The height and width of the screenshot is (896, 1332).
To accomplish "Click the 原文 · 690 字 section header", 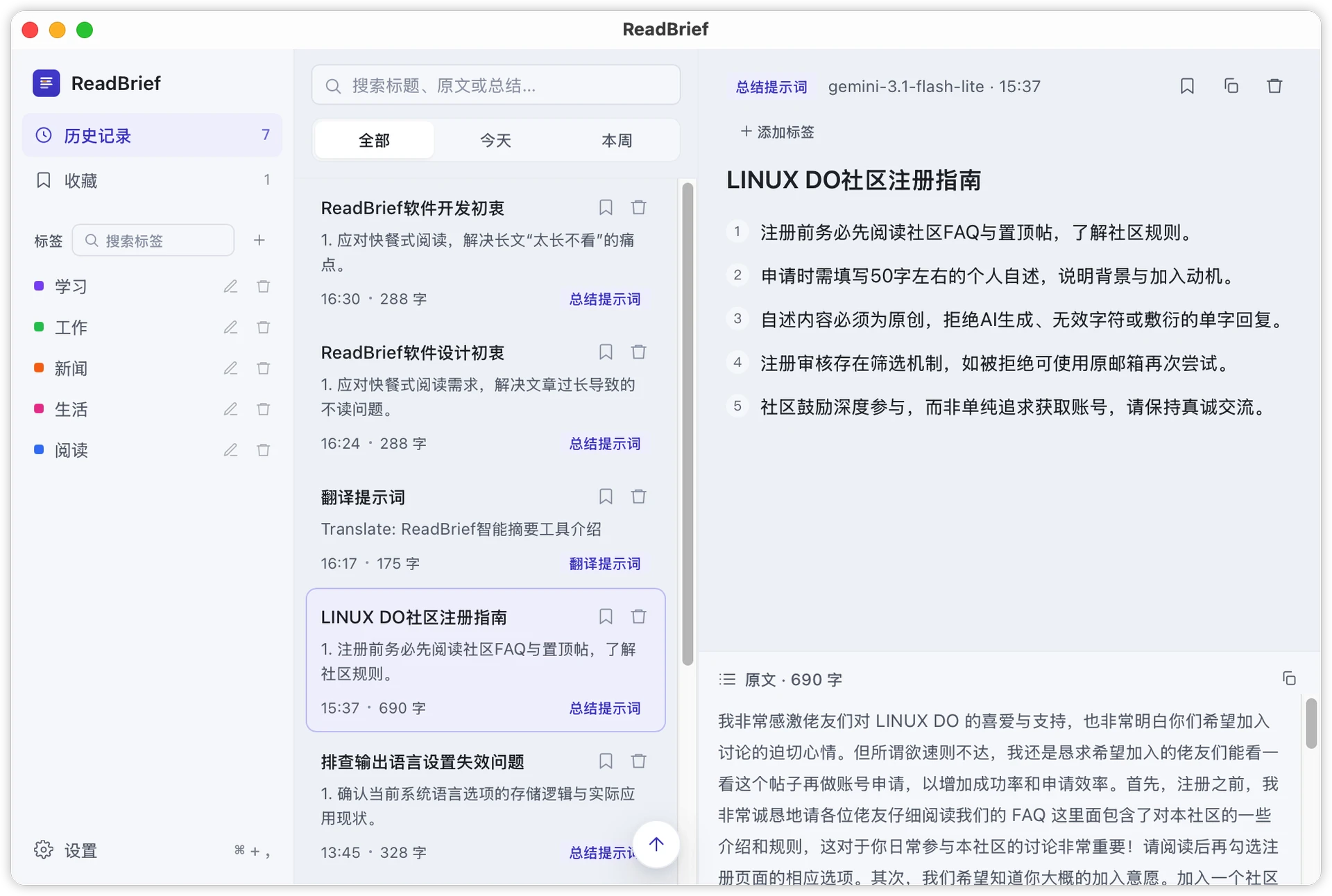I will [780, 679].
